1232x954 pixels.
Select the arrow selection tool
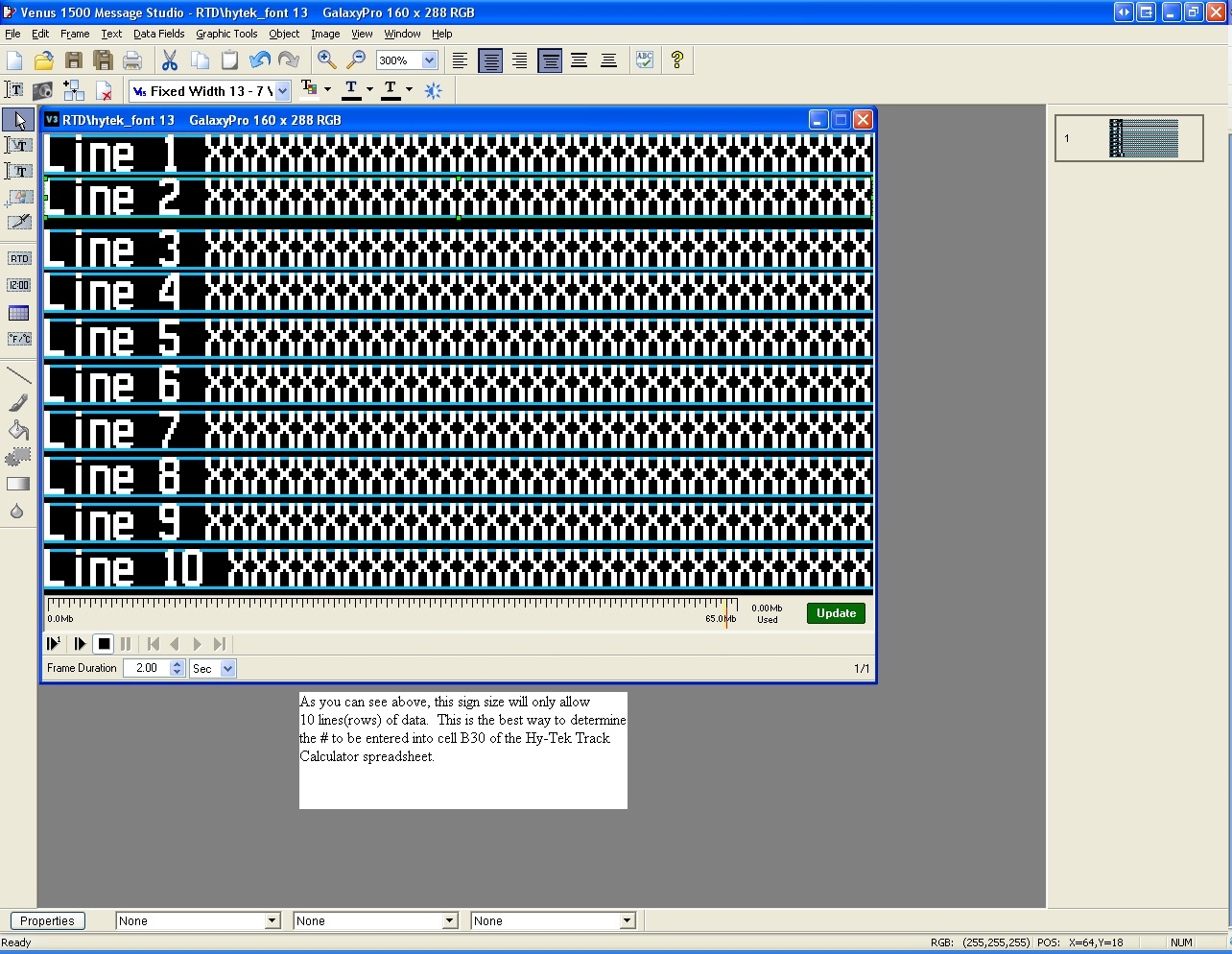[x=18, y=119]
